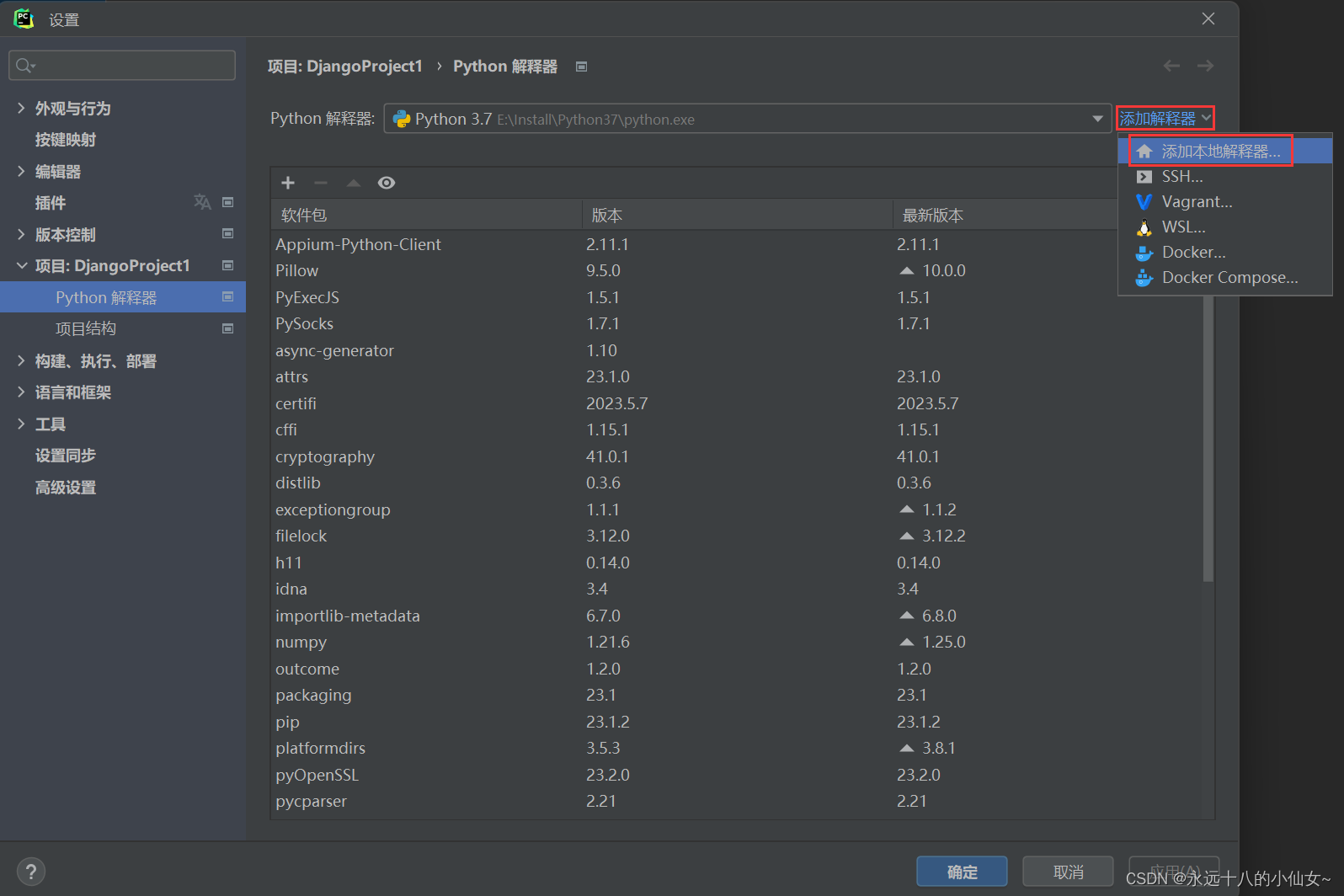Select the certifi package row
Screen dimensions: 1344x896
tap(738, 403)
